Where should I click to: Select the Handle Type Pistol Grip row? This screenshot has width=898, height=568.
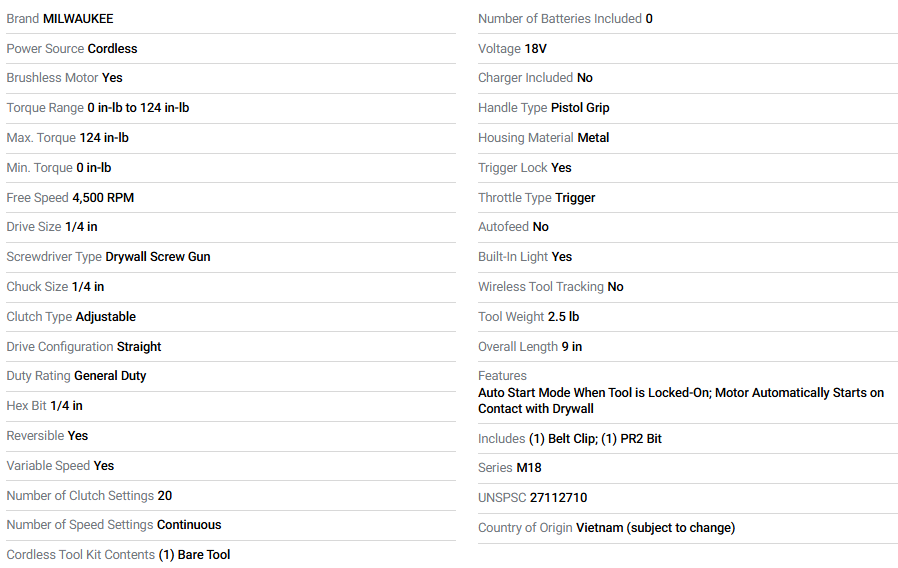coord(543,107)
